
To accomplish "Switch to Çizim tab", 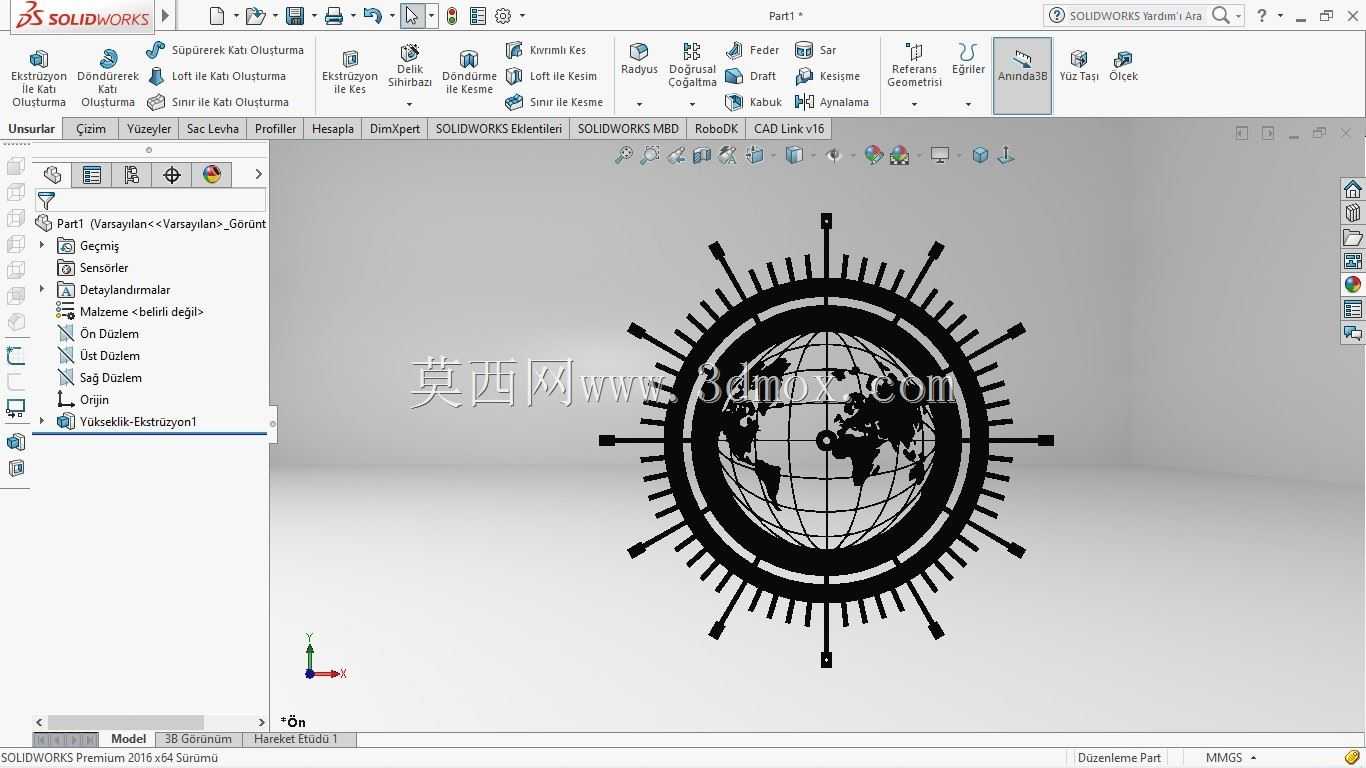I will coord(91,129).
